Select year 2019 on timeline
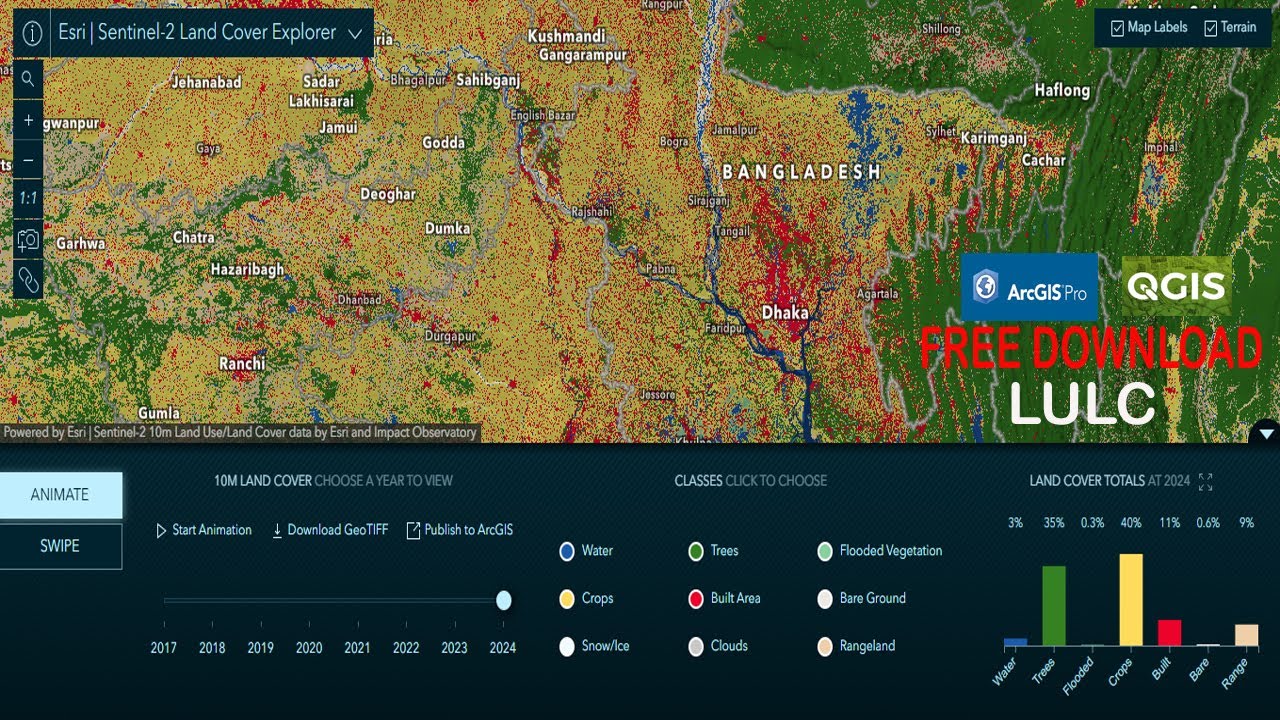 click(261, 648)
